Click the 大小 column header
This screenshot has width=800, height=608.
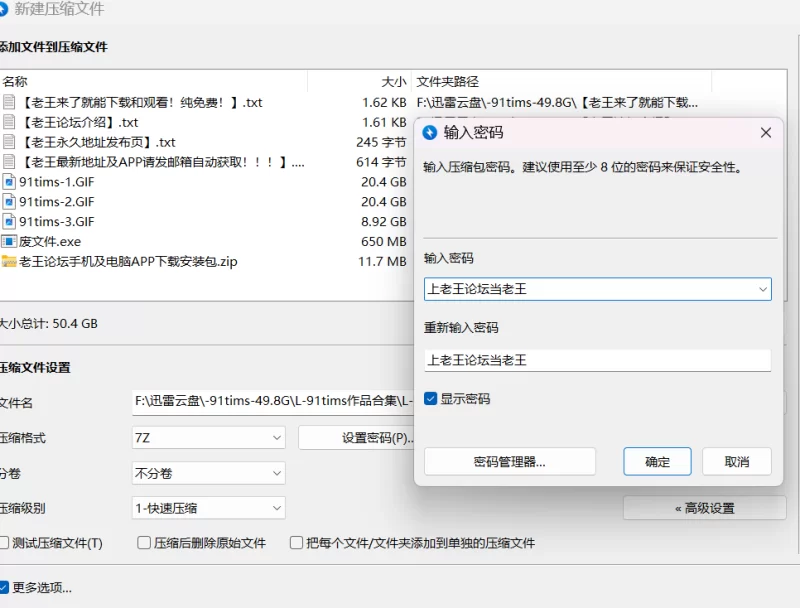pyautogui.click(x=394, y=82)
